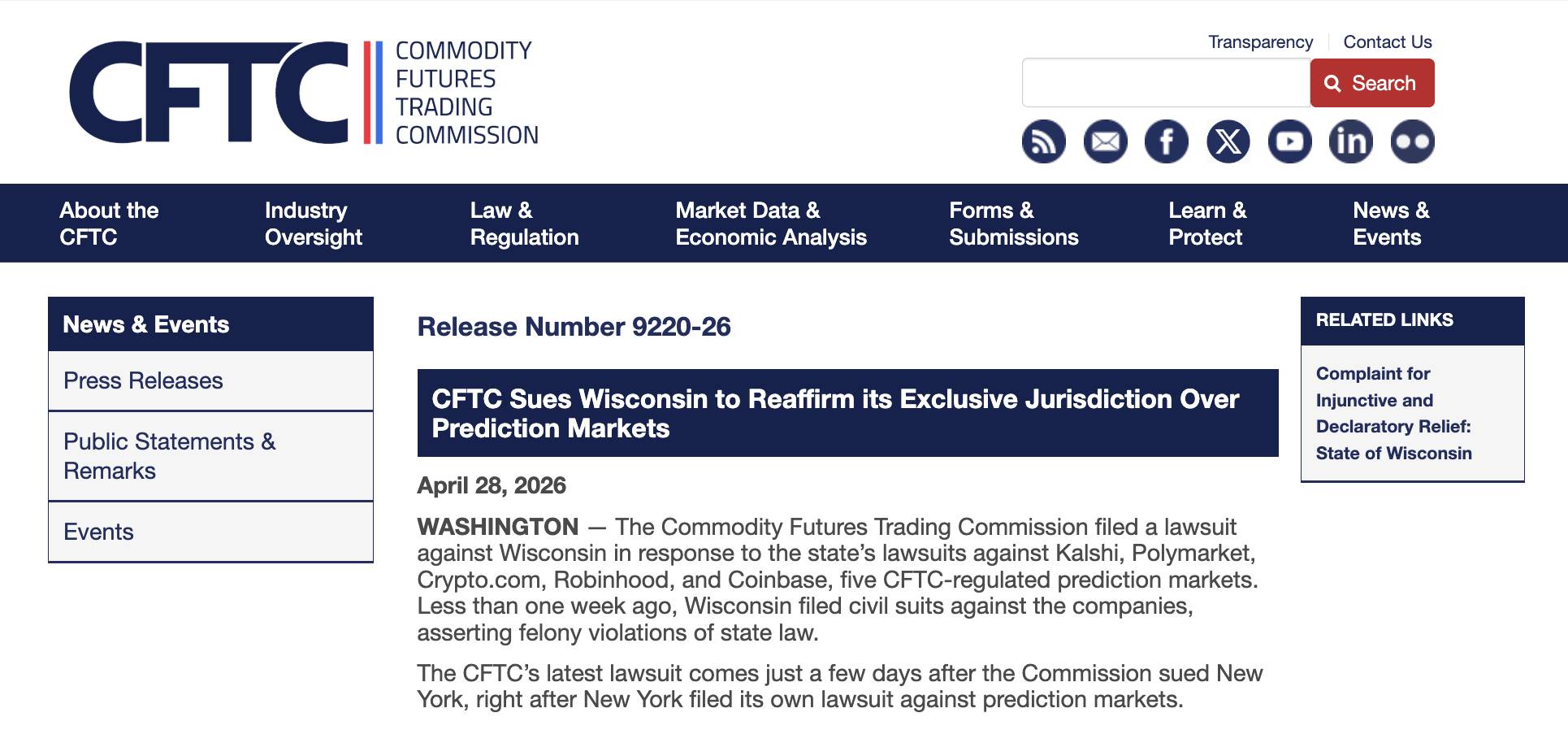1568x730 pixels.
Task: Open the RSS feed icon
Action: (x=1043, y=142)
